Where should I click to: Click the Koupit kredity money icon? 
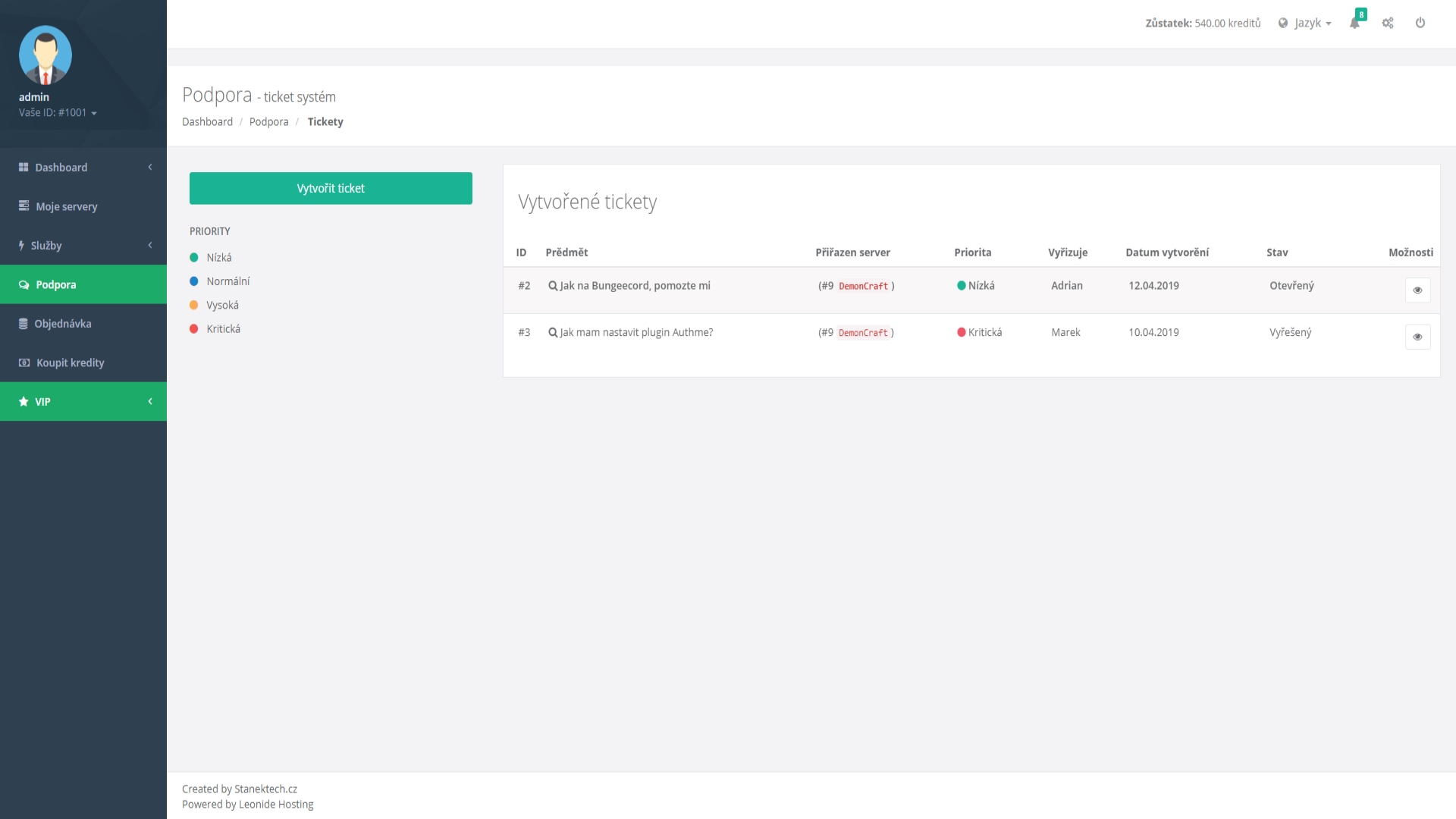(24, 363)
